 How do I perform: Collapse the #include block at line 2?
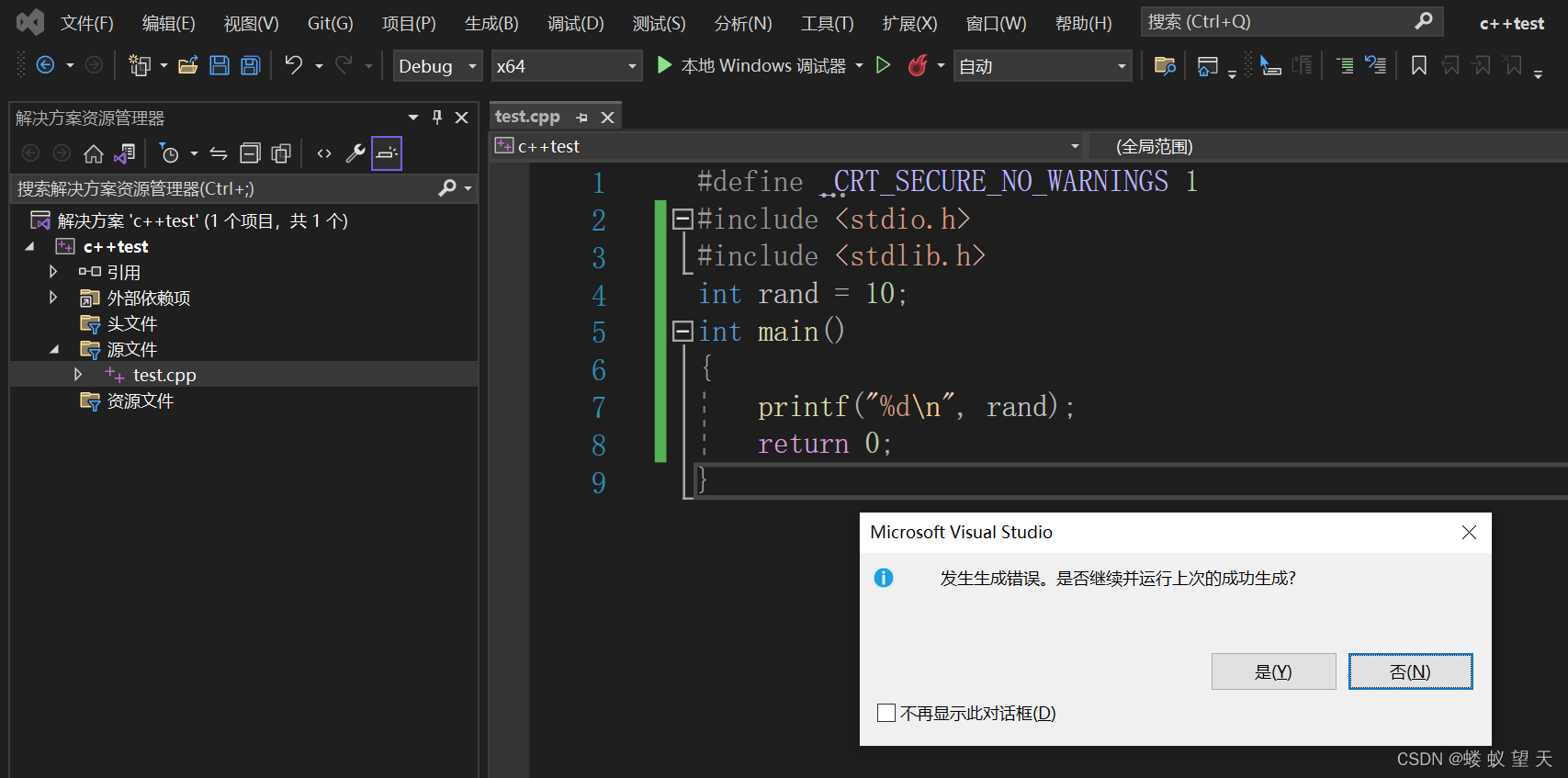682,220
